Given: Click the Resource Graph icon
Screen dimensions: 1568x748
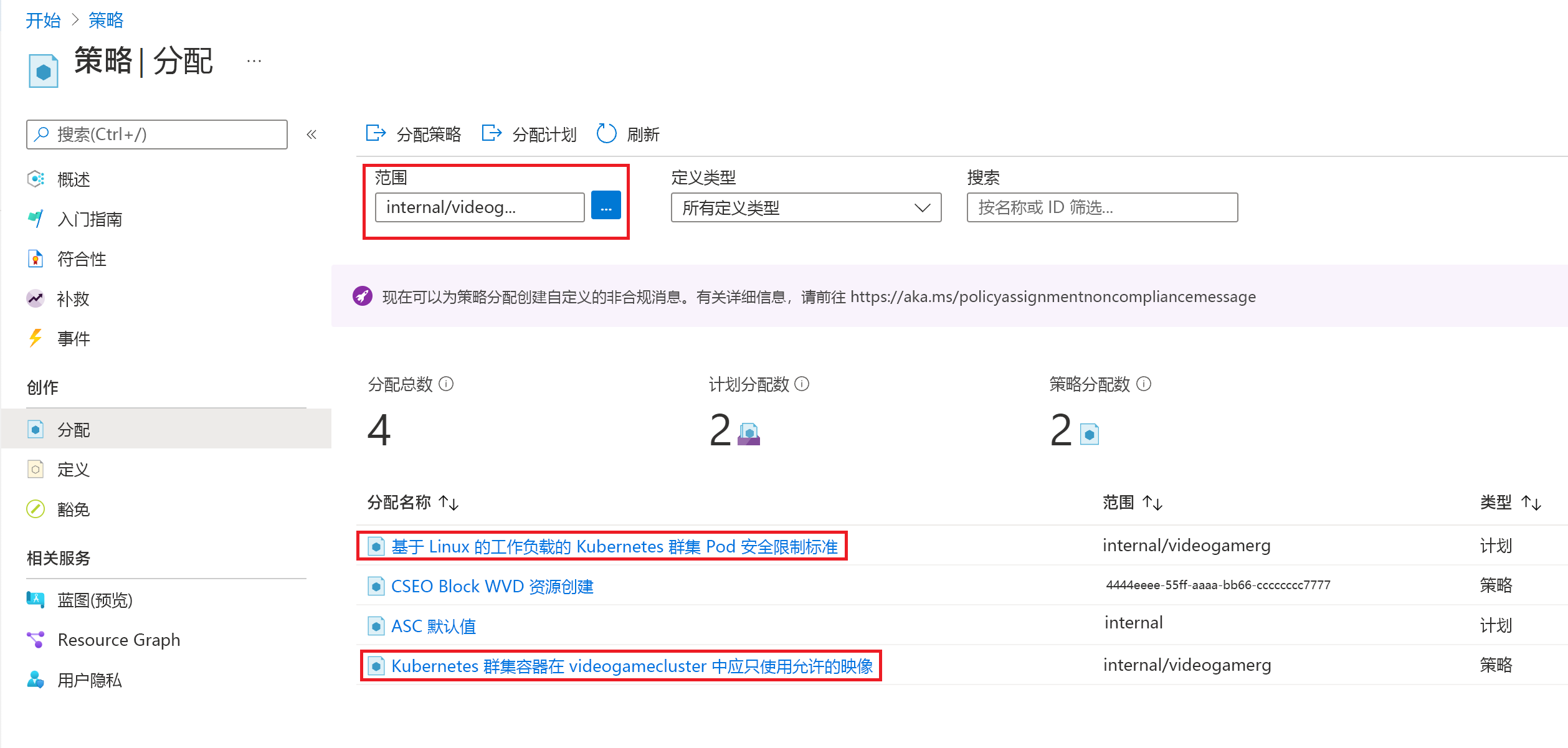Looking at the screenshot, I should click(x=36, y=640).
